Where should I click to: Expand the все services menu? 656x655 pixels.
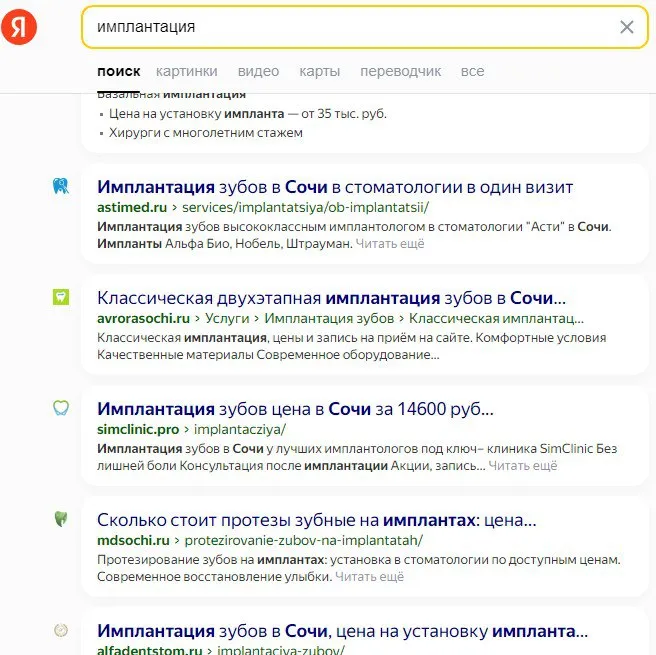pyautogui.click(x=472, y=71)
